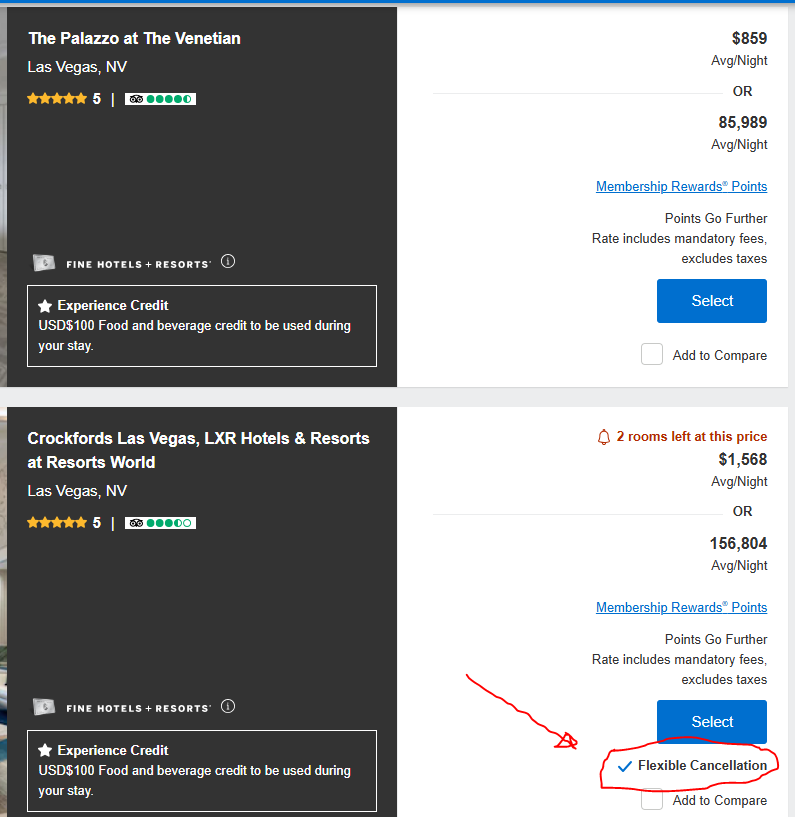This screenshot has height=817, width=795.
Task: Click the bell icon for rooms left alert
Action: (603, 437)
